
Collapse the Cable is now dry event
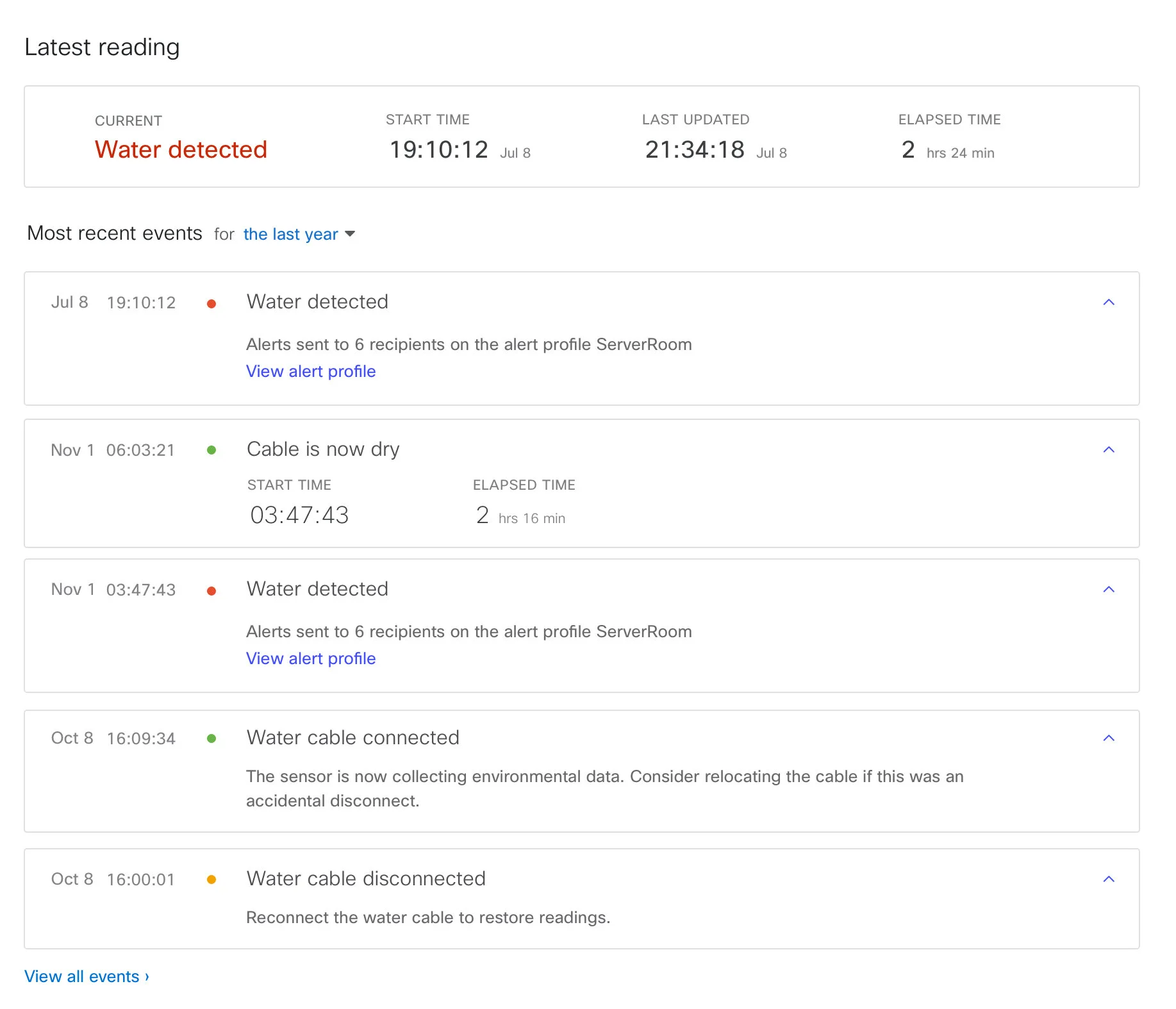coord(1109,449)
